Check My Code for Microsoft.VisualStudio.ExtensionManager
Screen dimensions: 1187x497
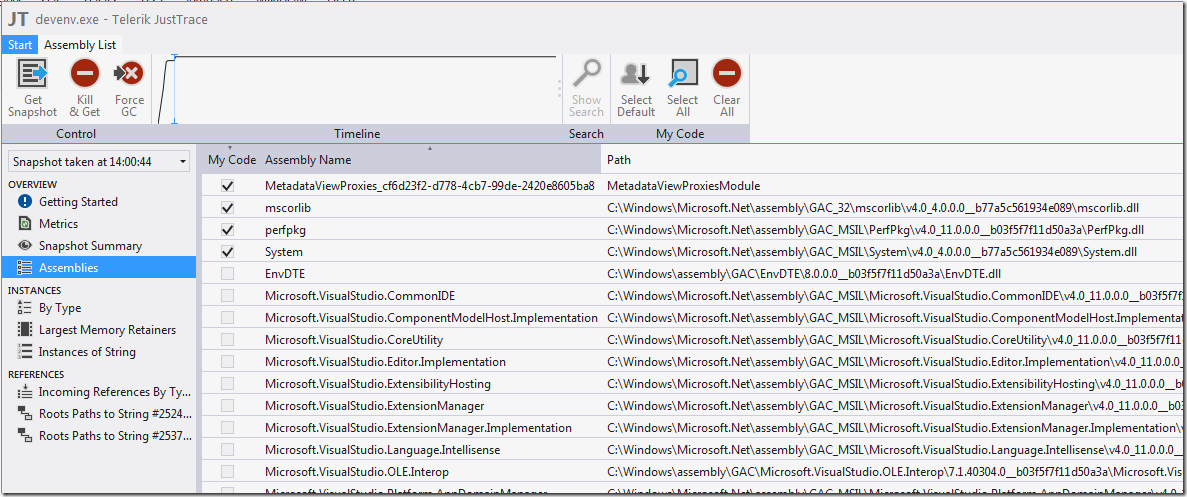[227, 405]
